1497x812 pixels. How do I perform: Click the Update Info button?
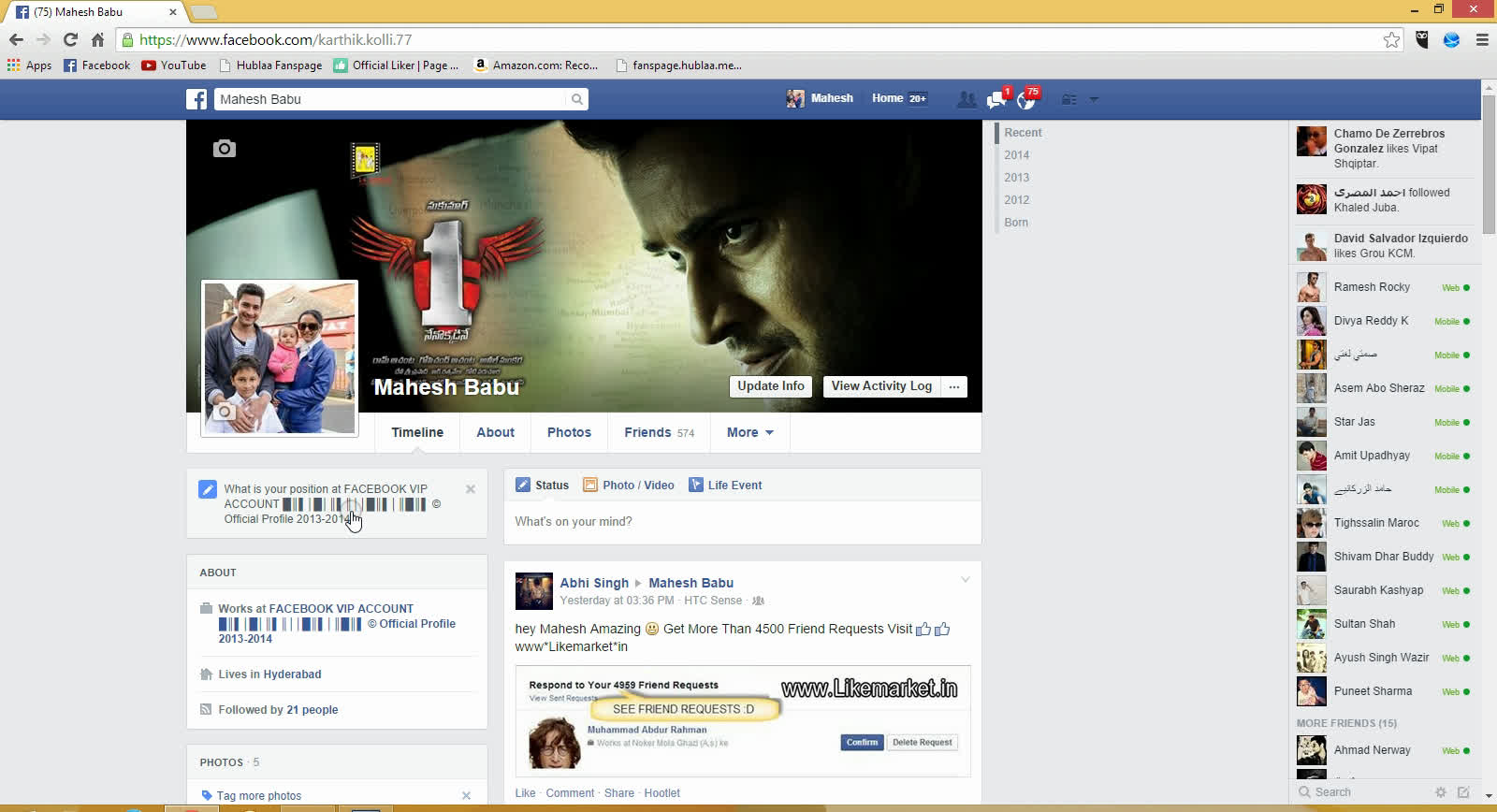pyautogui.click(x=771, y=386)
